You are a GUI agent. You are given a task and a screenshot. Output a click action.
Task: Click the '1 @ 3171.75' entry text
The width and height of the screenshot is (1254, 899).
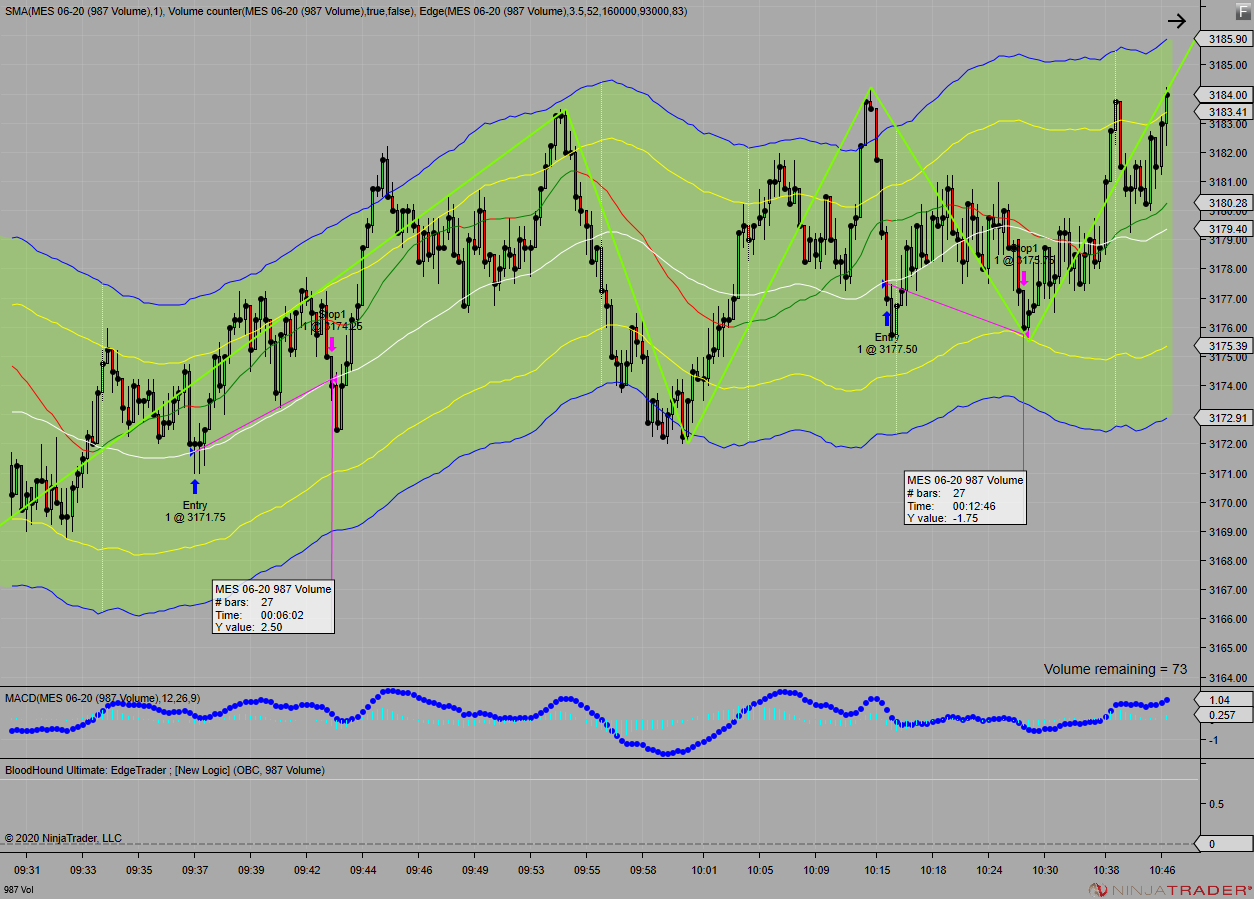point(196,518)
